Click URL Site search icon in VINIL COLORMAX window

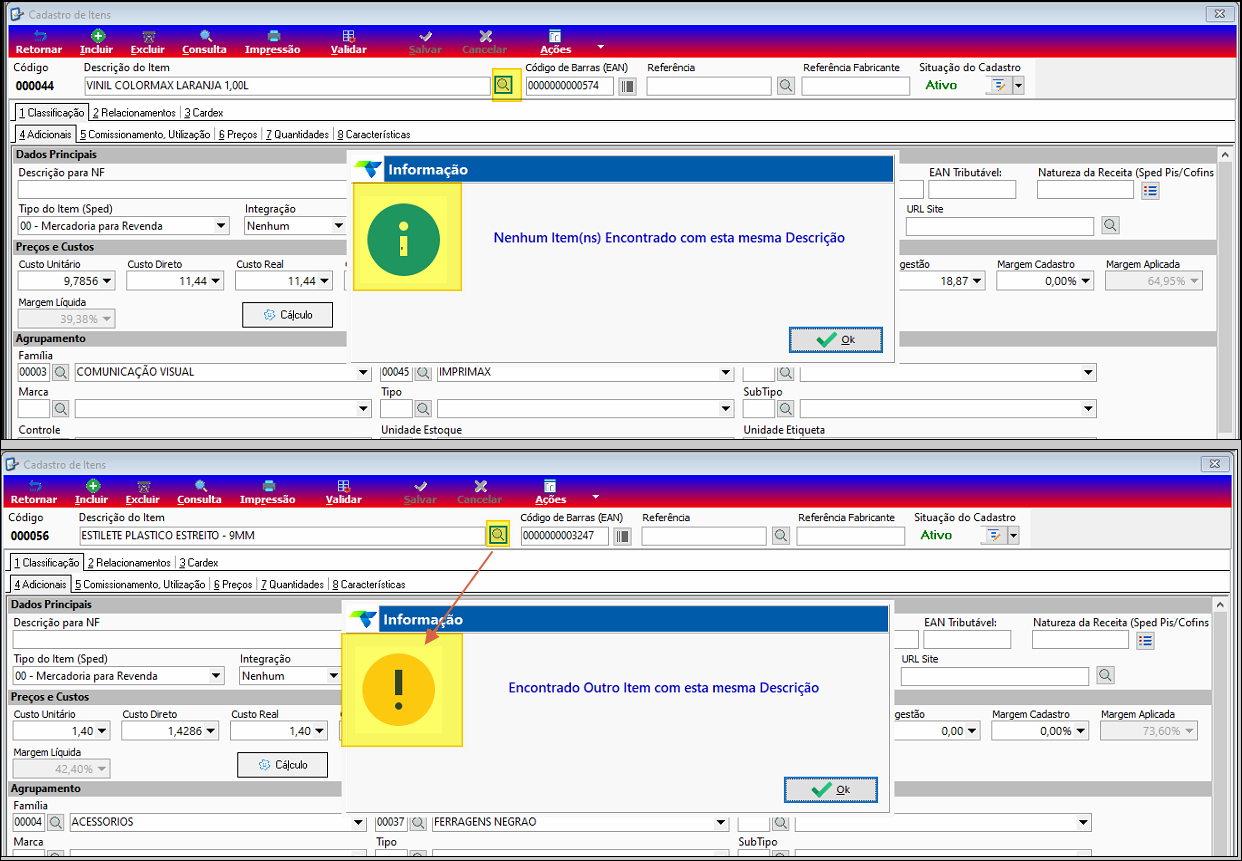click(1110, 226)
